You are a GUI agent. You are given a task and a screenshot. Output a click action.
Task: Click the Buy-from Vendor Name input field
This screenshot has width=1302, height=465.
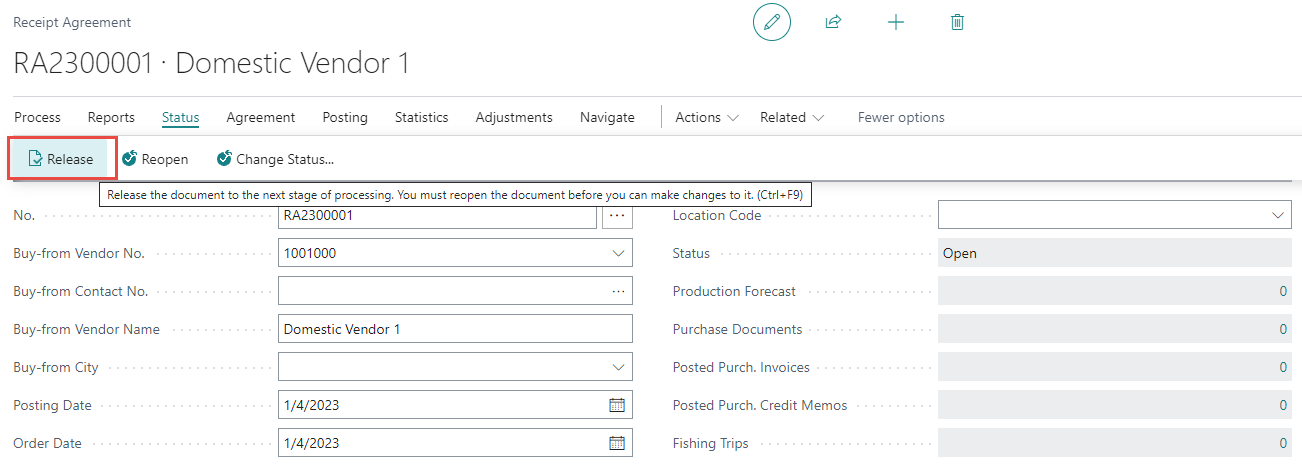[455, 329]
